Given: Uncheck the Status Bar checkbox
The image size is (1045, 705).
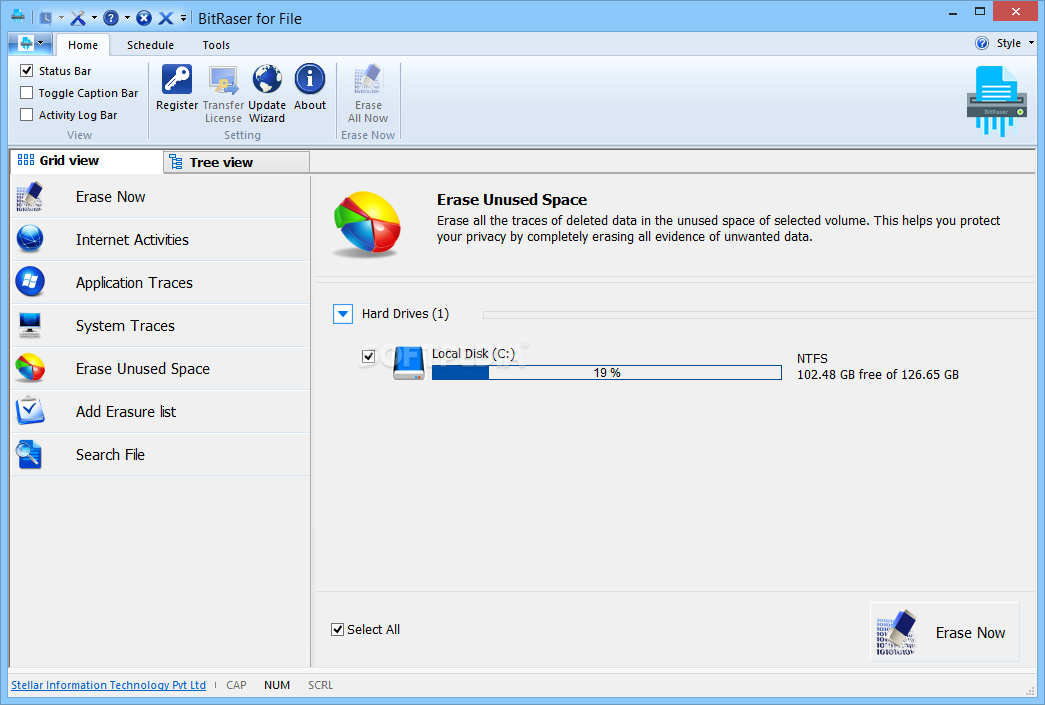Looking at the screenshot, I should click(x=27, y=71).
